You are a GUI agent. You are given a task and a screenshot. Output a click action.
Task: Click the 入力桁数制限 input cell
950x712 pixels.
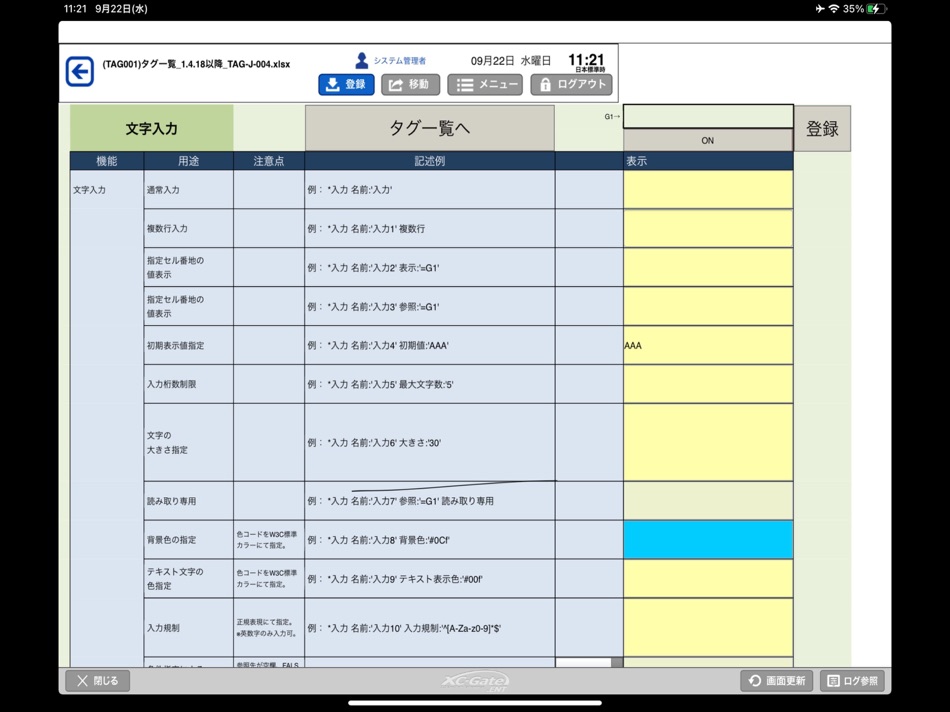tap(708, 384)
